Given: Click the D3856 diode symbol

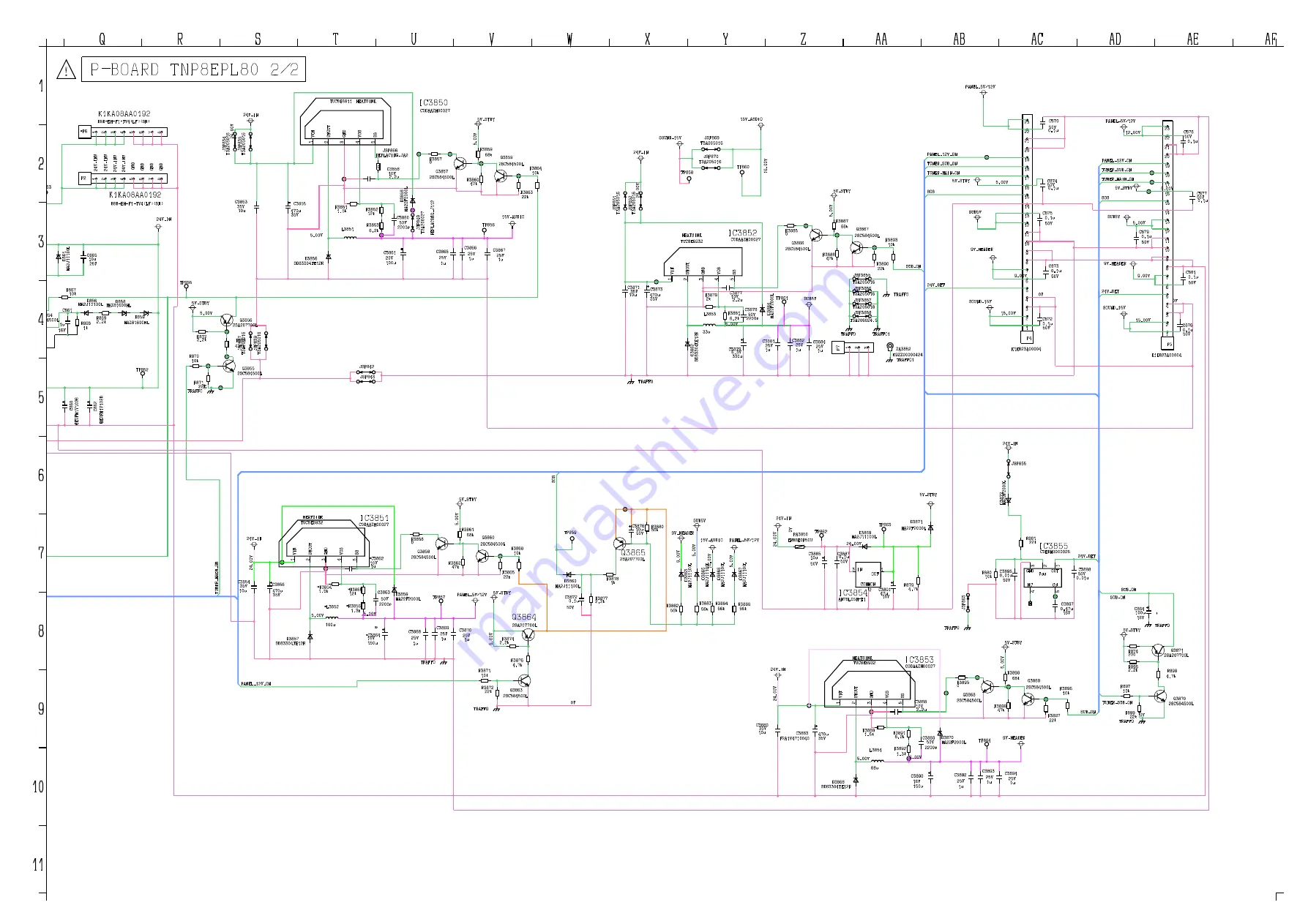Looking at the screenshot, I should coord(328,257).
